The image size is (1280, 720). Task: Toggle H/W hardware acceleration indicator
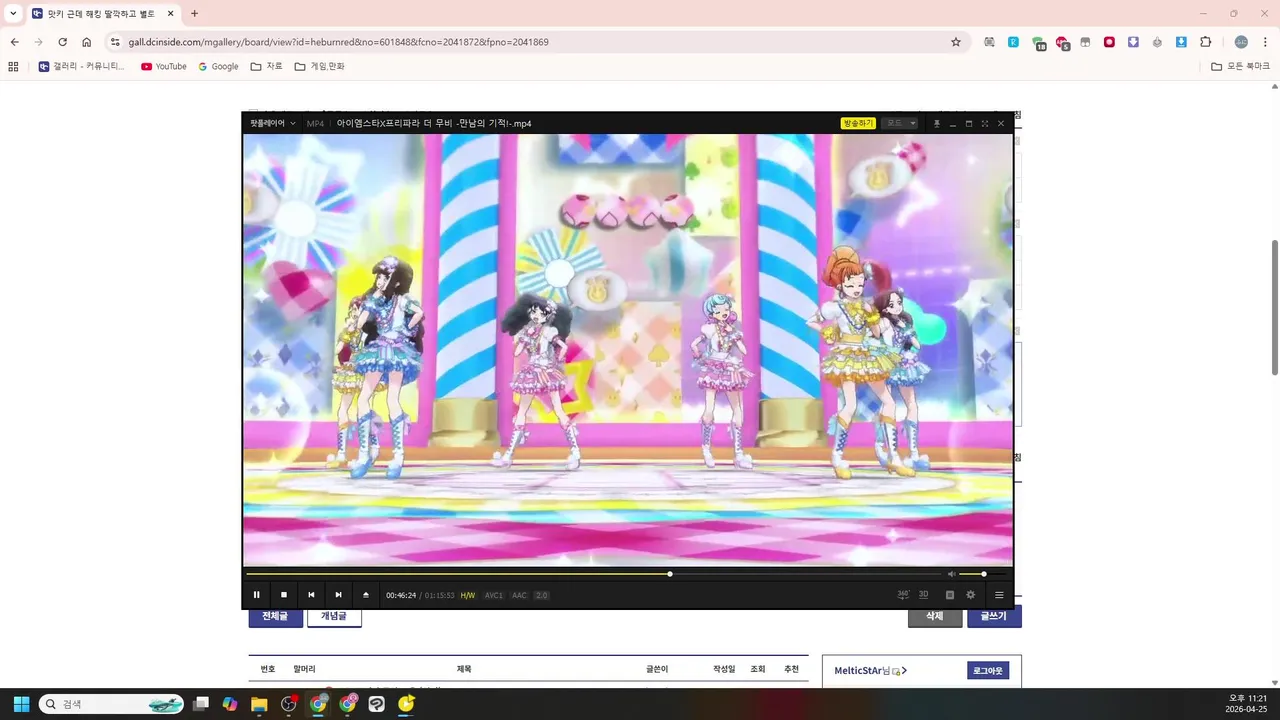point(468,595)
